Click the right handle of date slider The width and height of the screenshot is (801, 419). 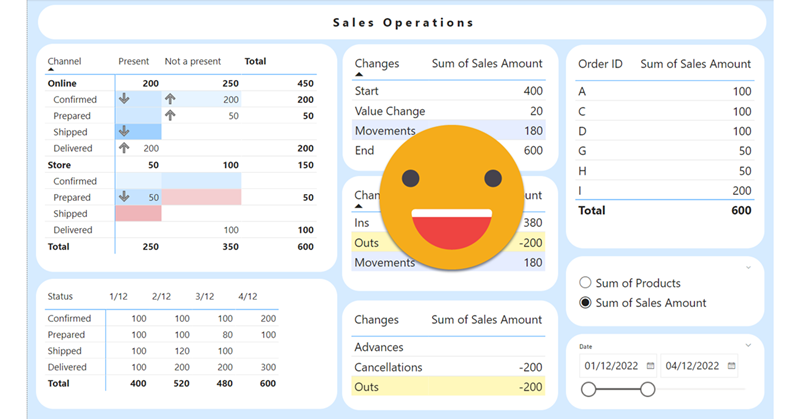point(648,389)
